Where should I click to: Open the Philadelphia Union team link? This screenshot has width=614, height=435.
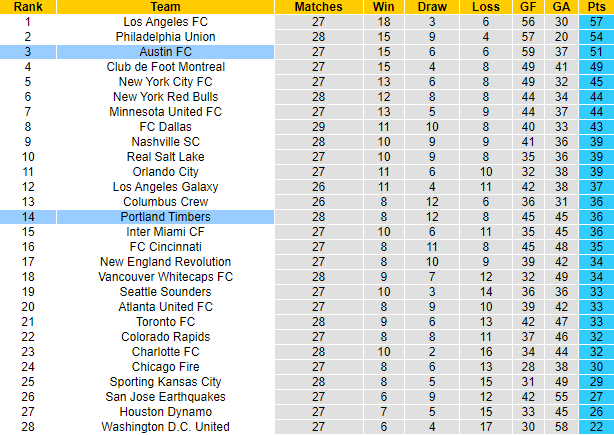[x=166, y=36]
